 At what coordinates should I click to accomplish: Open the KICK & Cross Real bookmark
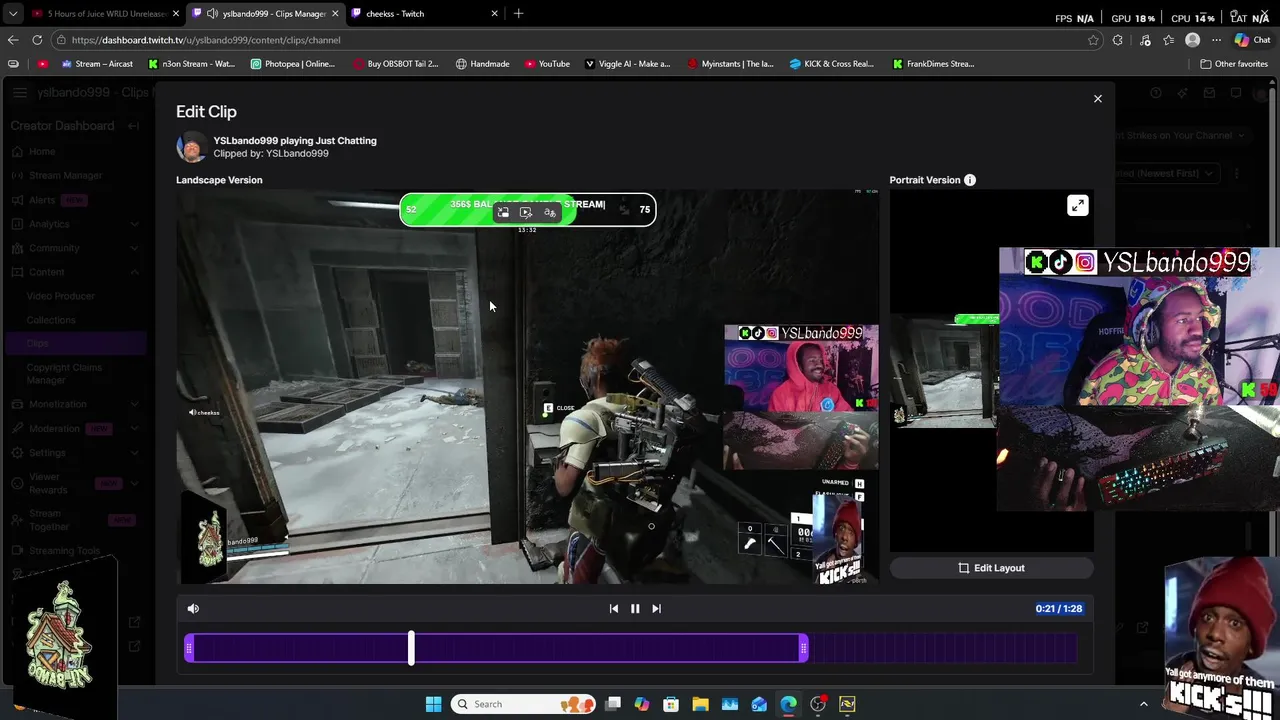832,64
